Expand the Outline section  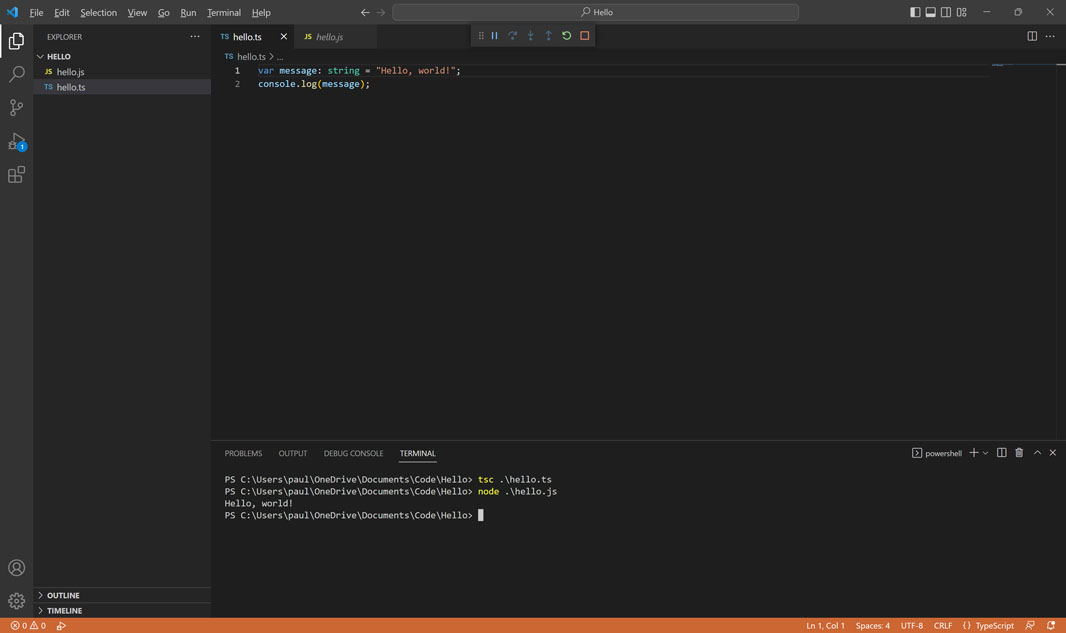pyautogui.click(x=62, y=595)
